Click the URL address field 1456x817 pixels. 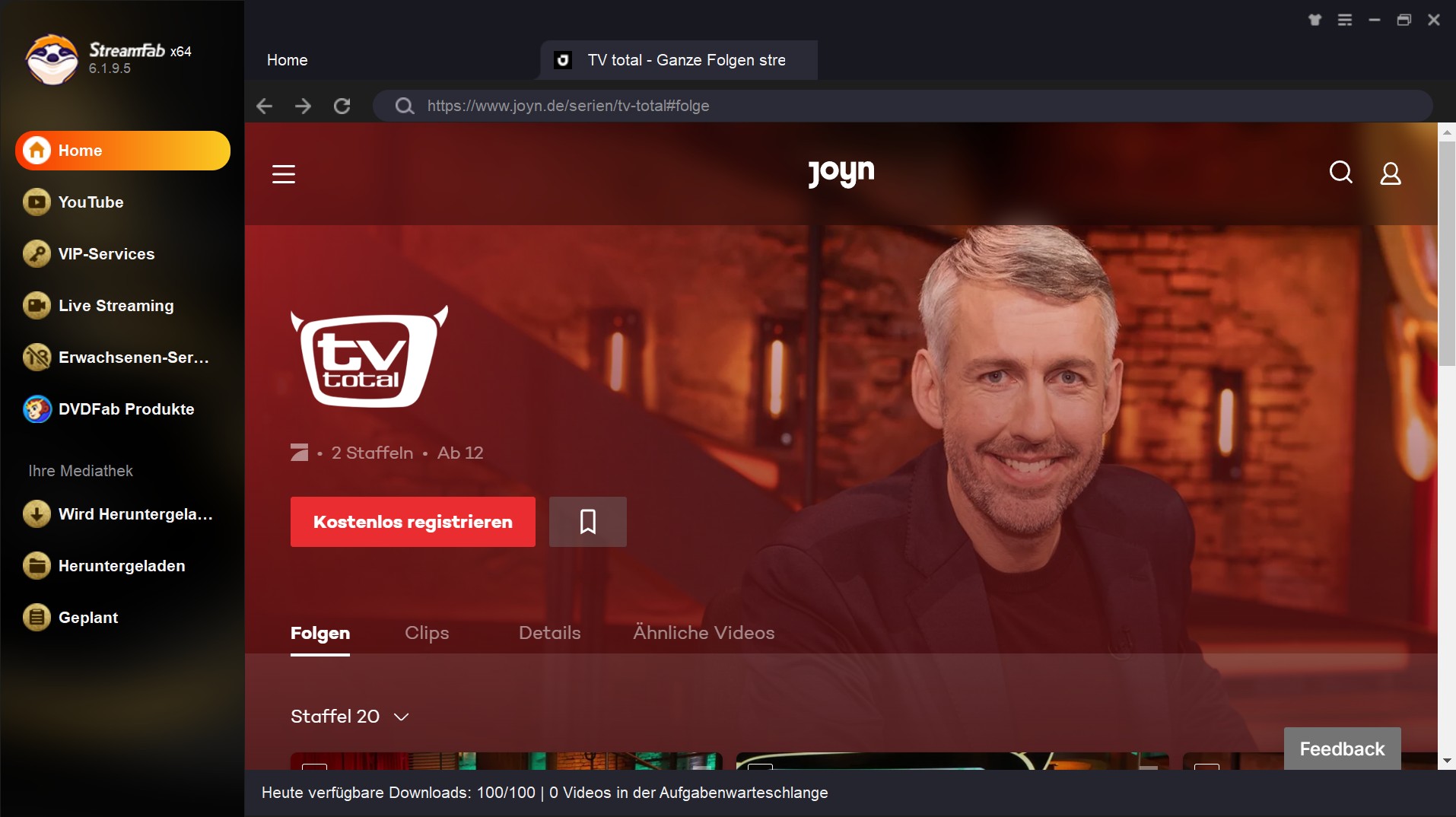click(902, 106)
